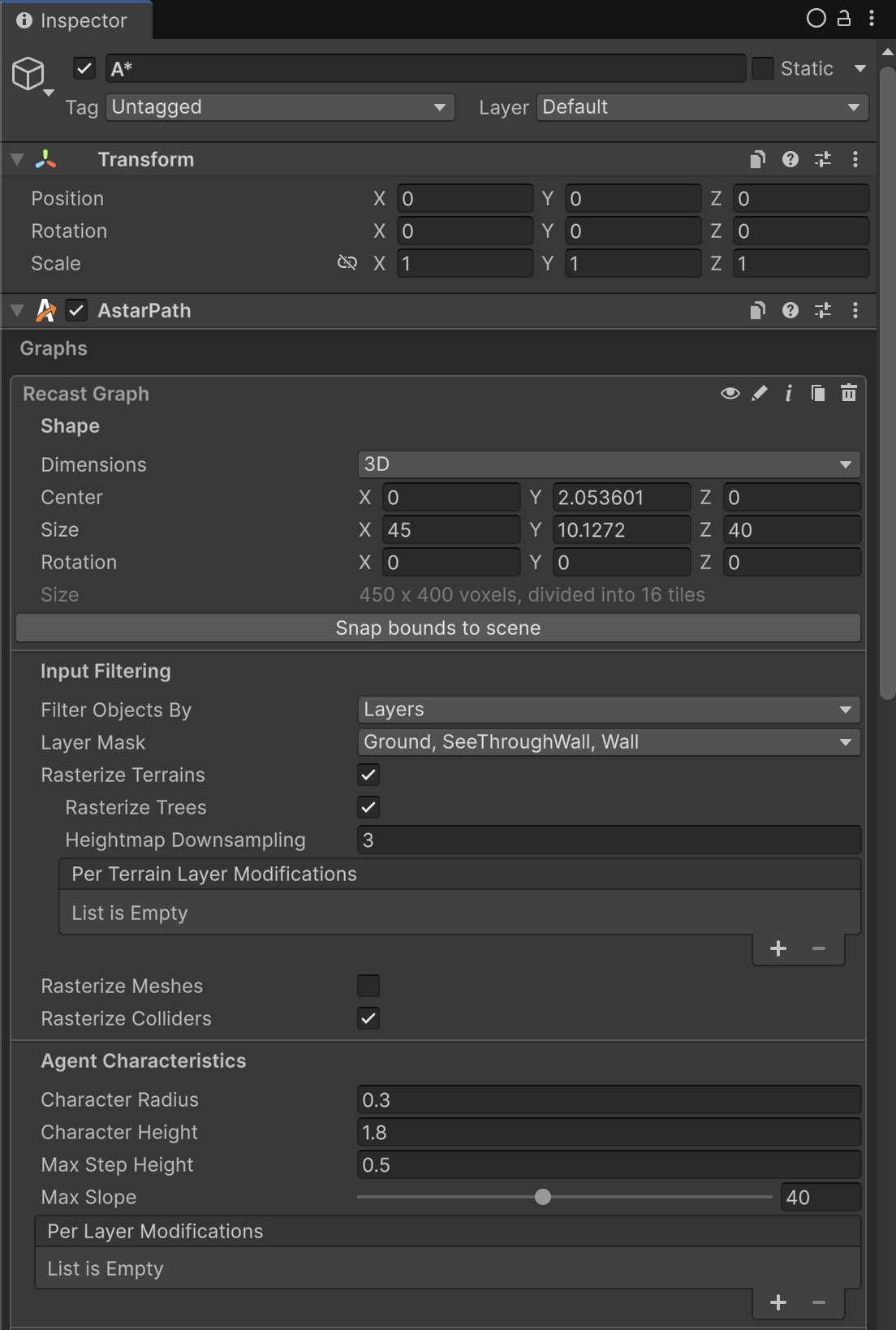Enable the Static checkbox

(x=763, y=69)
